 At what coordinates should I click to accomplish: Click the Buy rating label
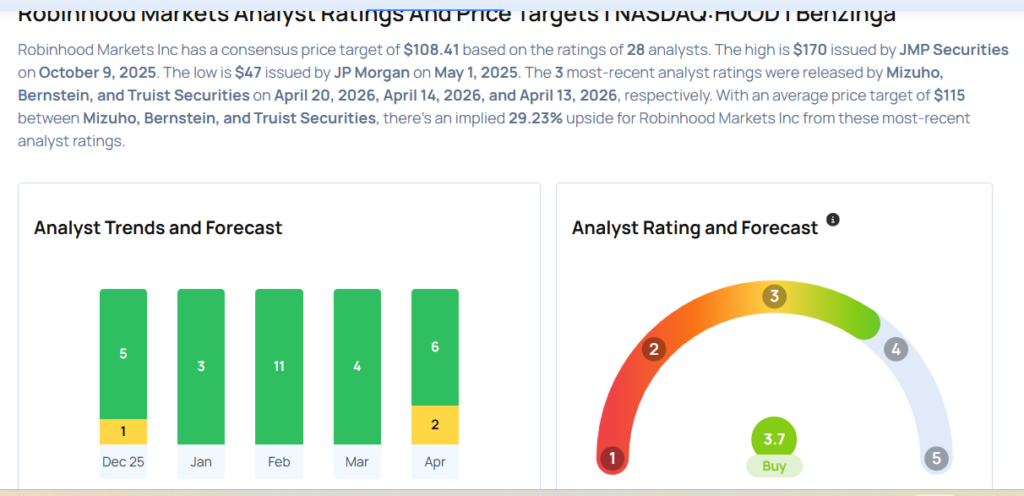point(775,466)
